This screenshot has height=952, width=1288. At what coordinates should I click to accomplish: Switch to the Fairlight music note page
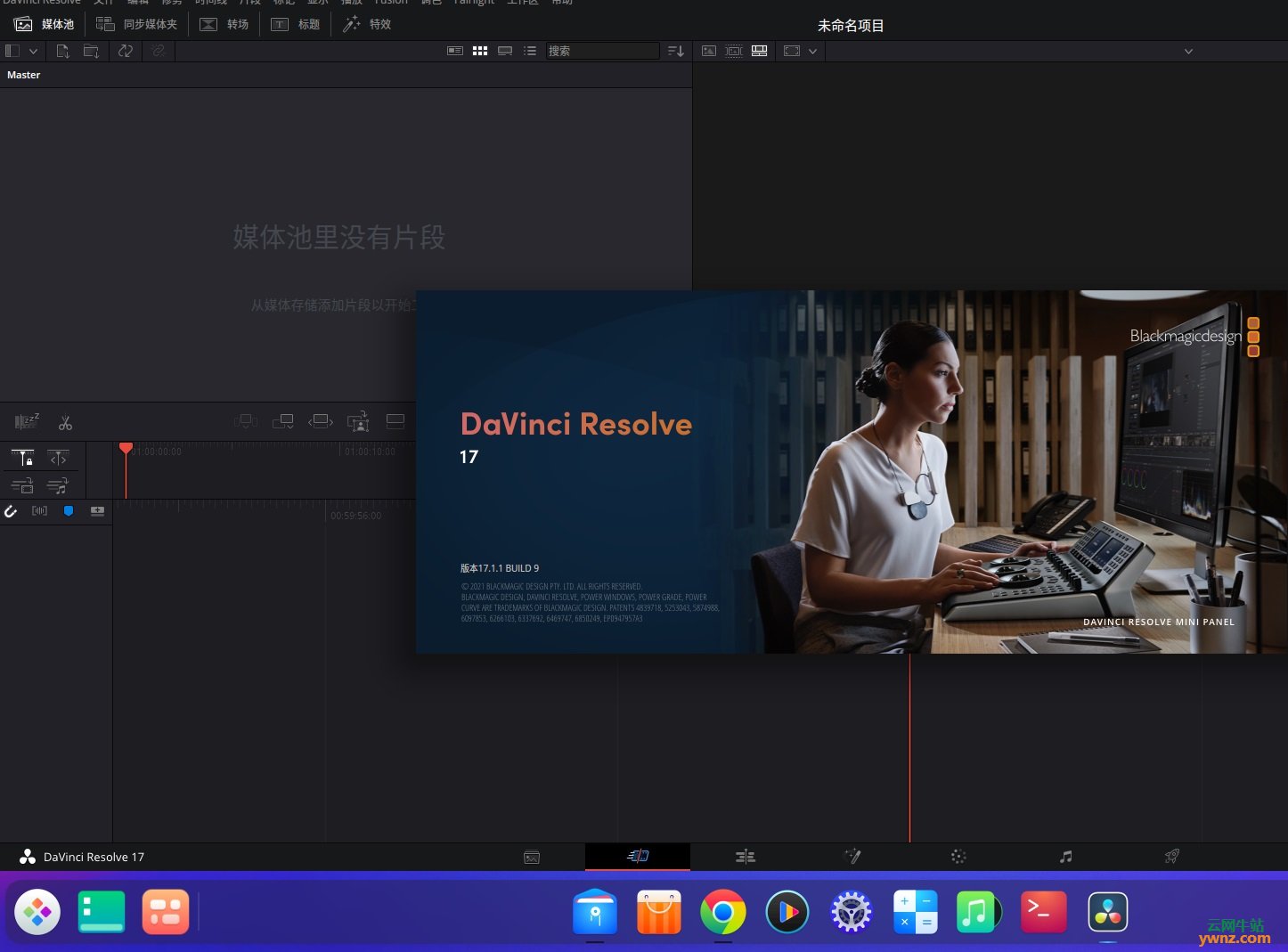pyautogui.click(x=1065, y=857)
